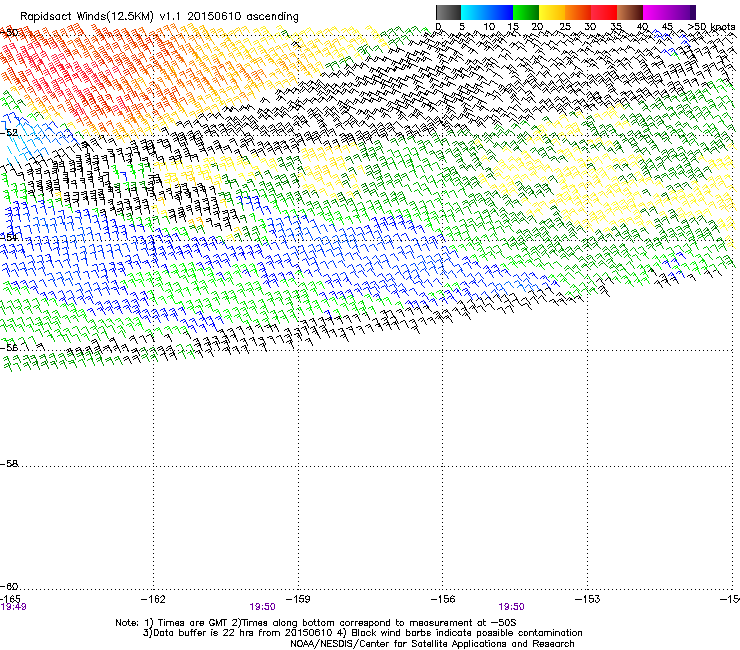Select the -54 latitude axis label

point(8,237)
